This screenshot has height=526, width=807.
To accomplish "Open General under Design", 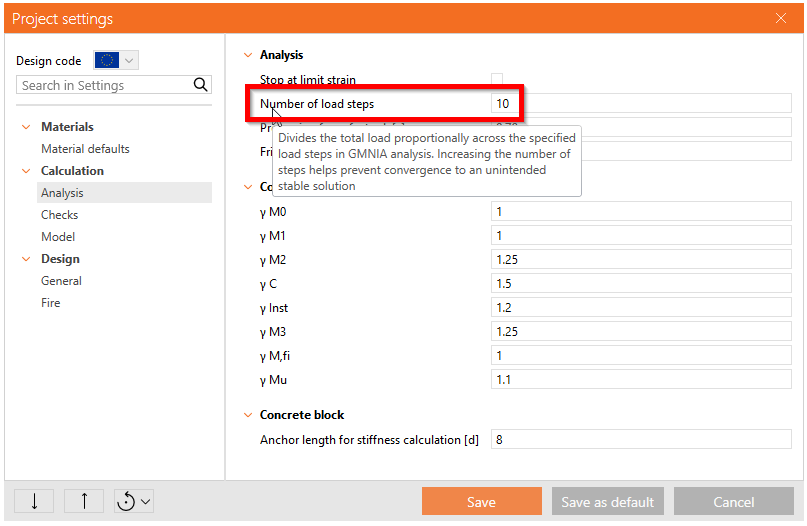I will [x=61, y=281].
